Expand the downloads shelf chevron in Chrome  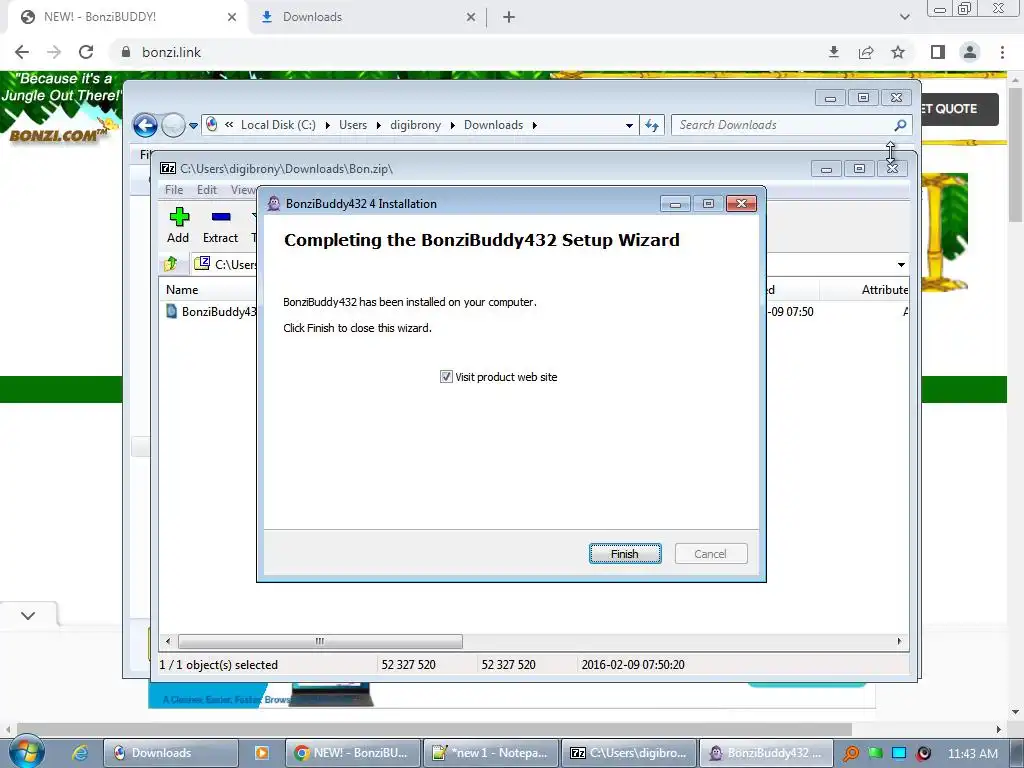pos(28,616)
